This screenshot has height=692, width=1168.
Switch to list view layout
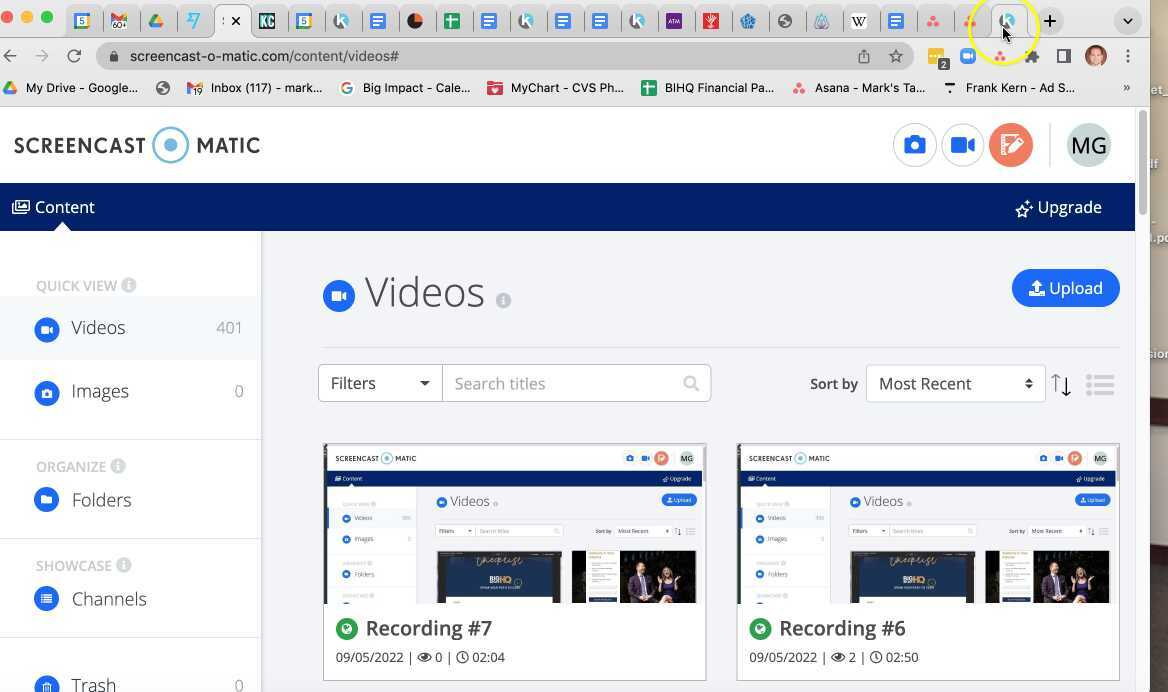1100,384
